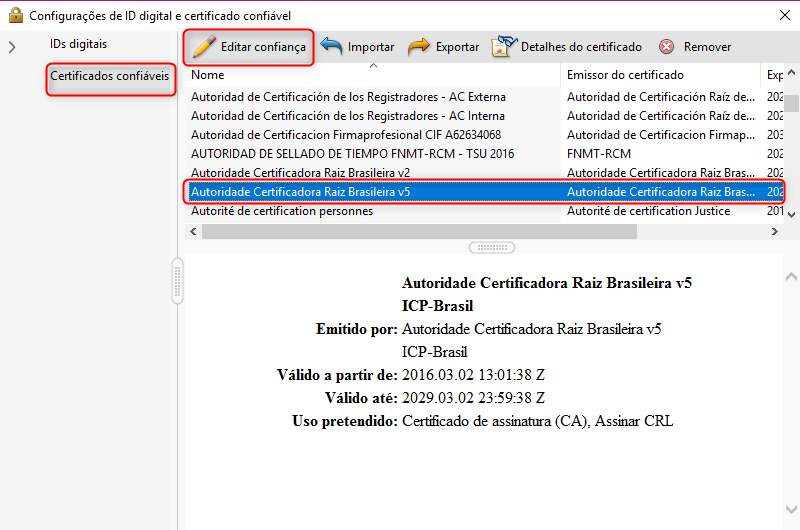Click the Editar confiança pencil icon
This screenshot has height=530, width=800.
pos(204,47)
